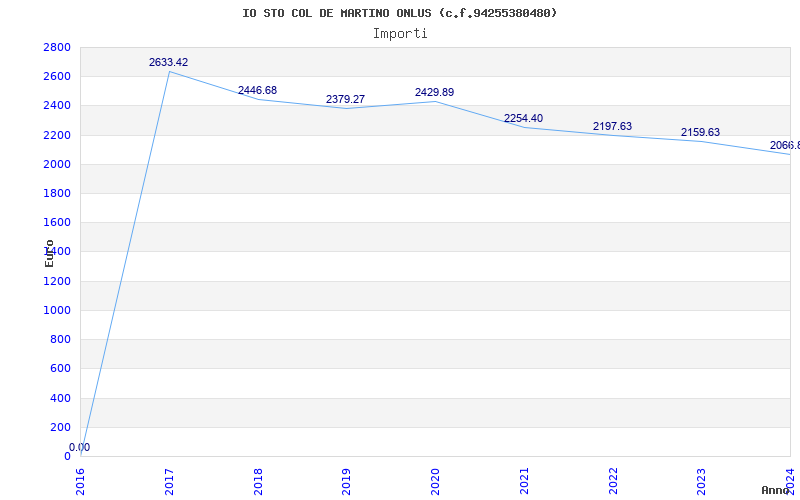Click the 2018 x-axis year tick
Image resolution: width=800 pixels, height=500 pixels.
click(x=258, y=481)
